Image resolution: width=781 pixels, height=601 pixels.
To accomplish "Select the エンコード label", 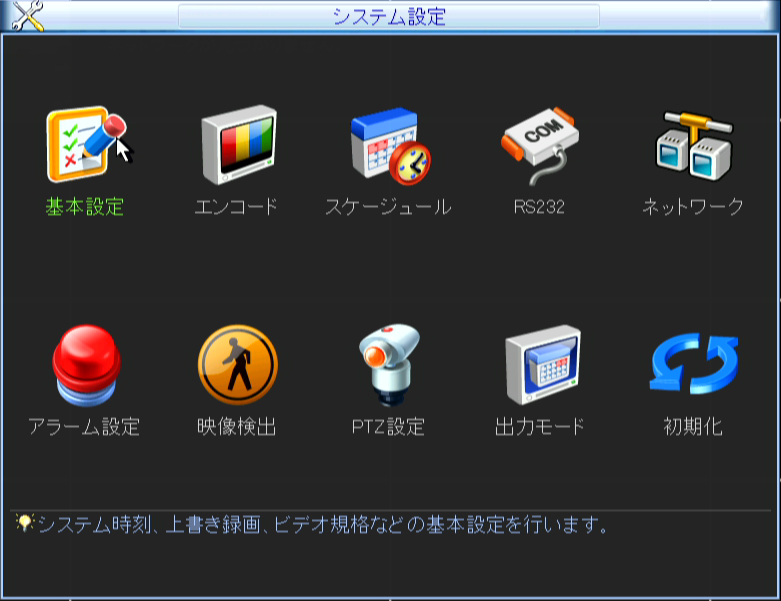I will point(236,207).
